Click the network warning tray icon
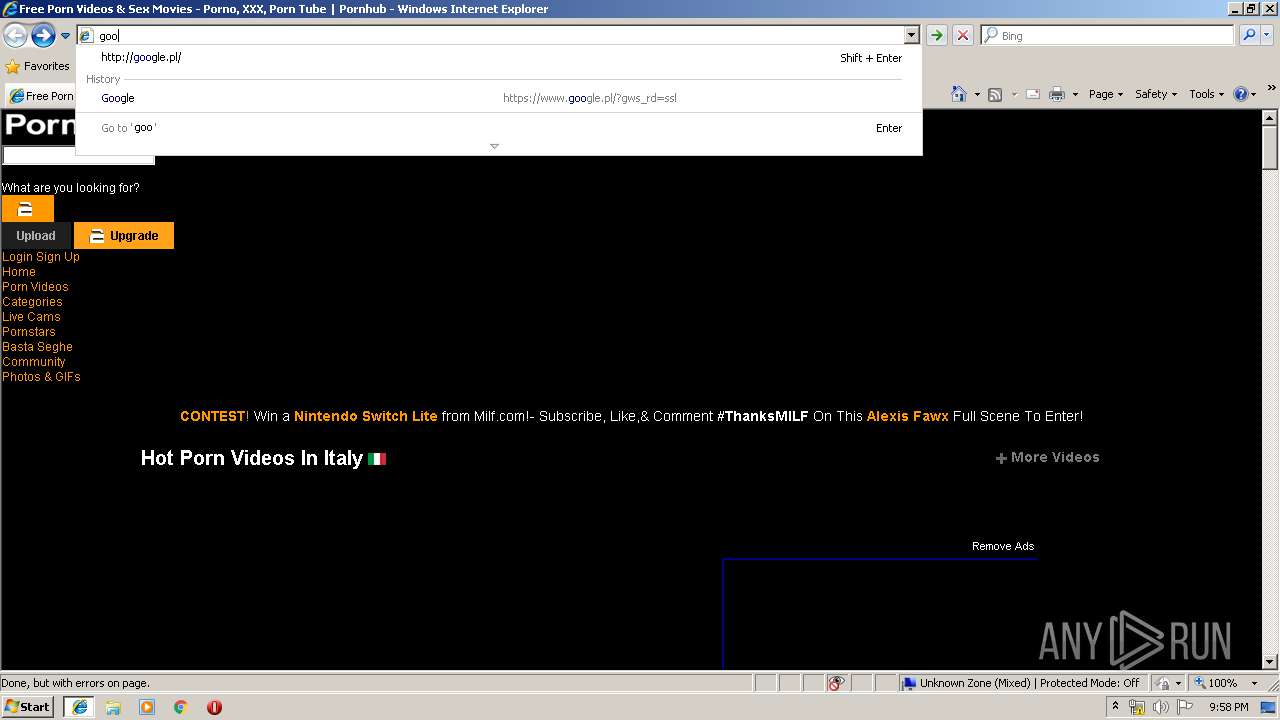1280x720 pixels. [x=1137, y=707]
